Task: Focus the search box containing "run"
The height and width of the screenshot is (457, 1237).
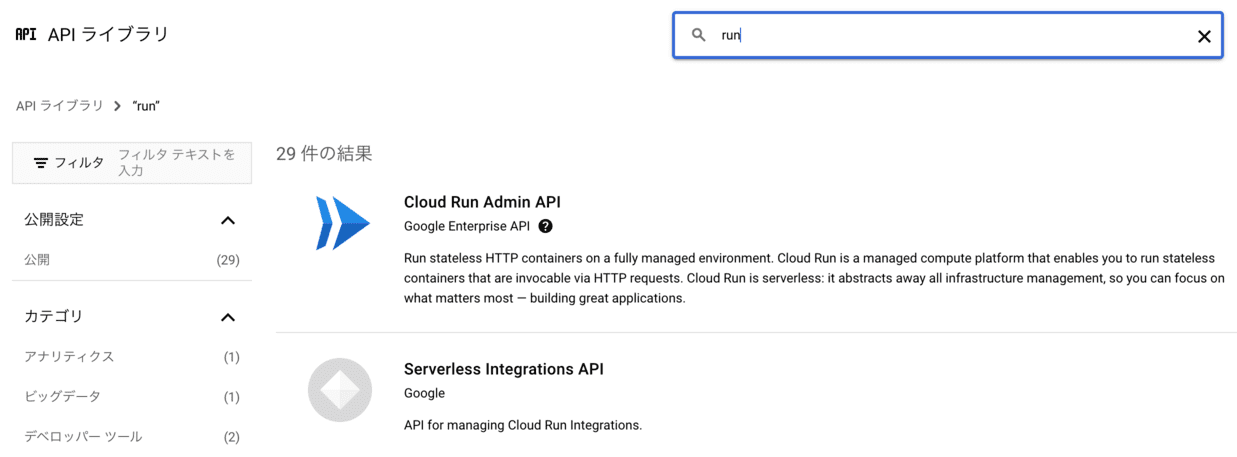Action: point(950,35)
